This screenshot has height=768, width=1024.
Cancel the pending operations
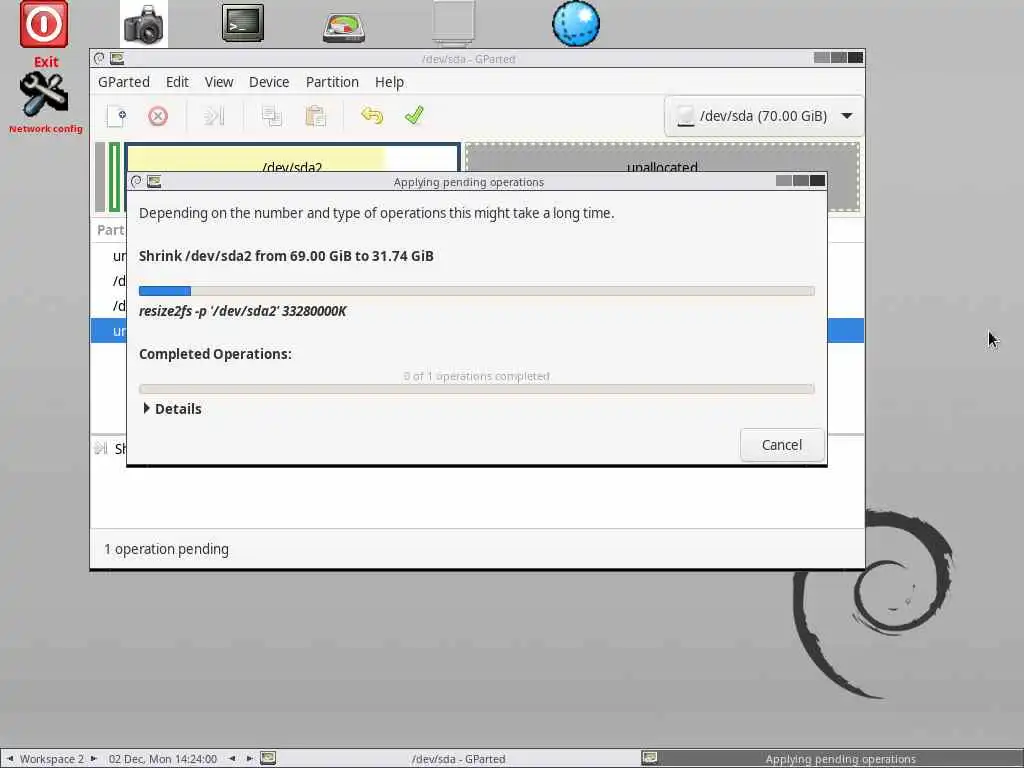coord(782,445)
